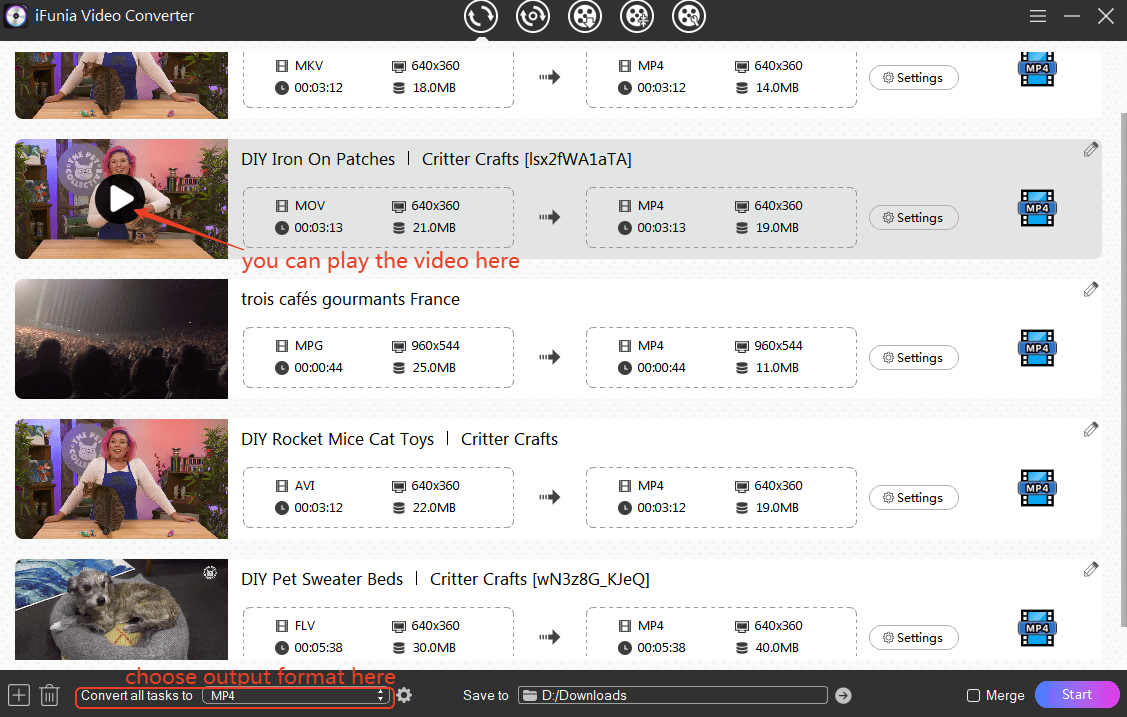1127x717 pixels.
Task: Open the video Compress tab icon
Action: (x=637, y=16)
